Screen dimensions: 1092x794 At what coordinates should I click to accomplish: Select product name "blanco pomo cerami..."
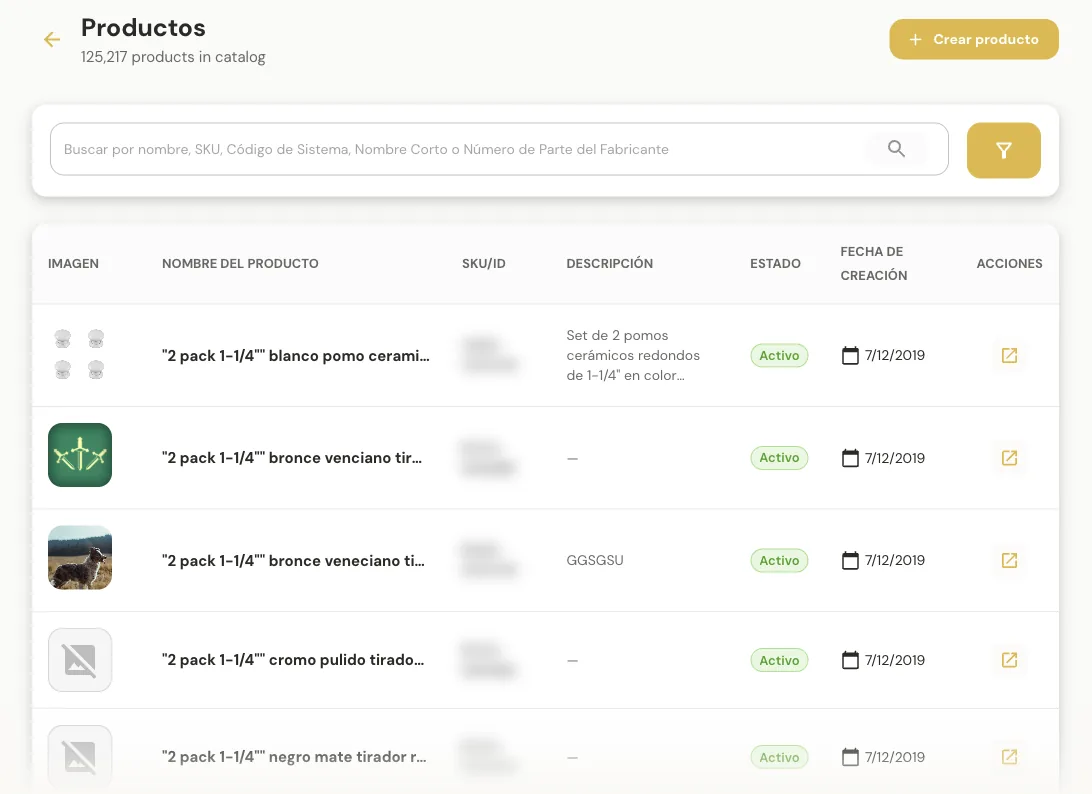point(295,355)
